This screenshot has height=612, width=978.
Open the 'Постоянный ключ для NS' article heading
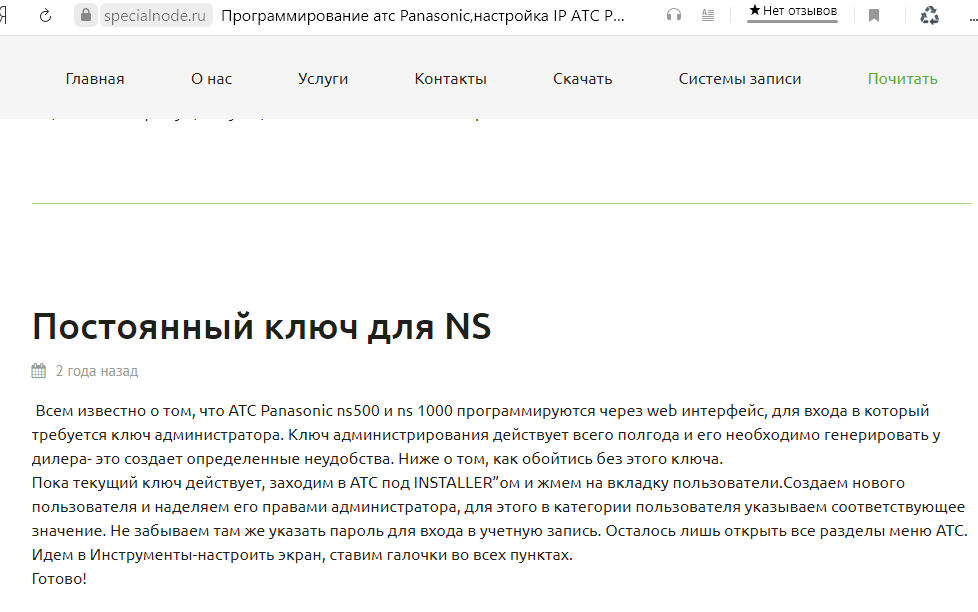[261, 327]
